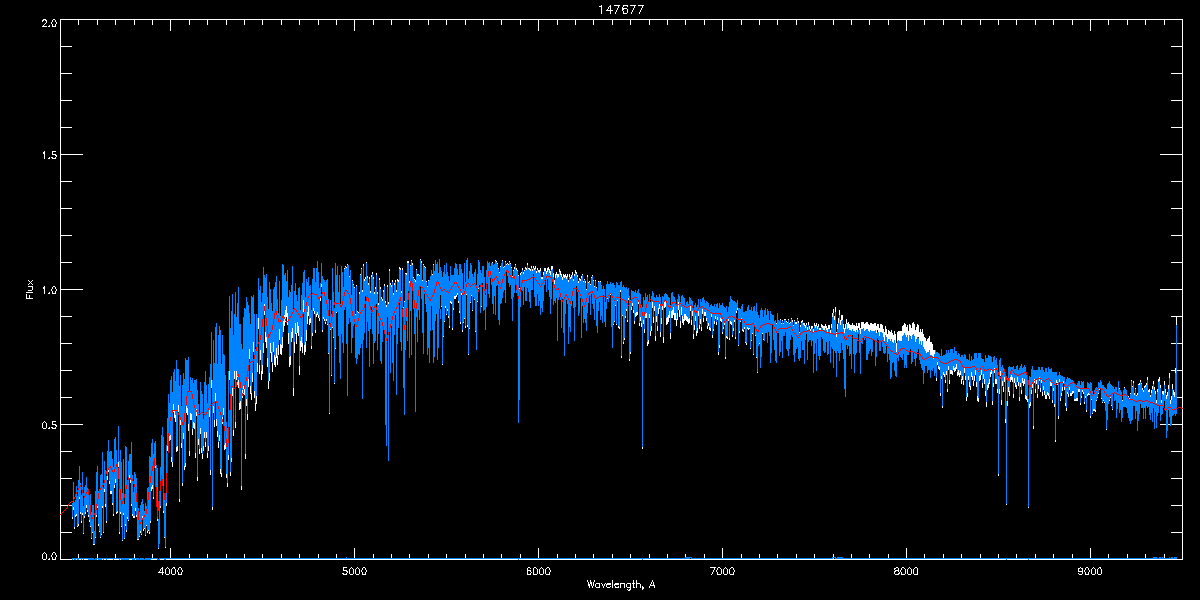Click the 6000 x-axis tick label

(x=538, y=571)
